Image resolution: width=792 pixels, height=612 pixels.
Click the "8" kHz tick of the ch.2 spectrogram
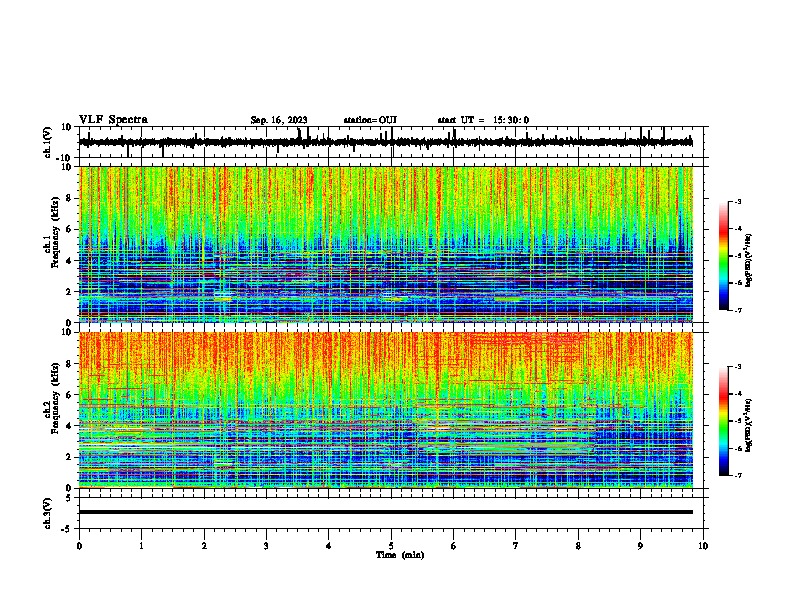(x=69, y=364)
